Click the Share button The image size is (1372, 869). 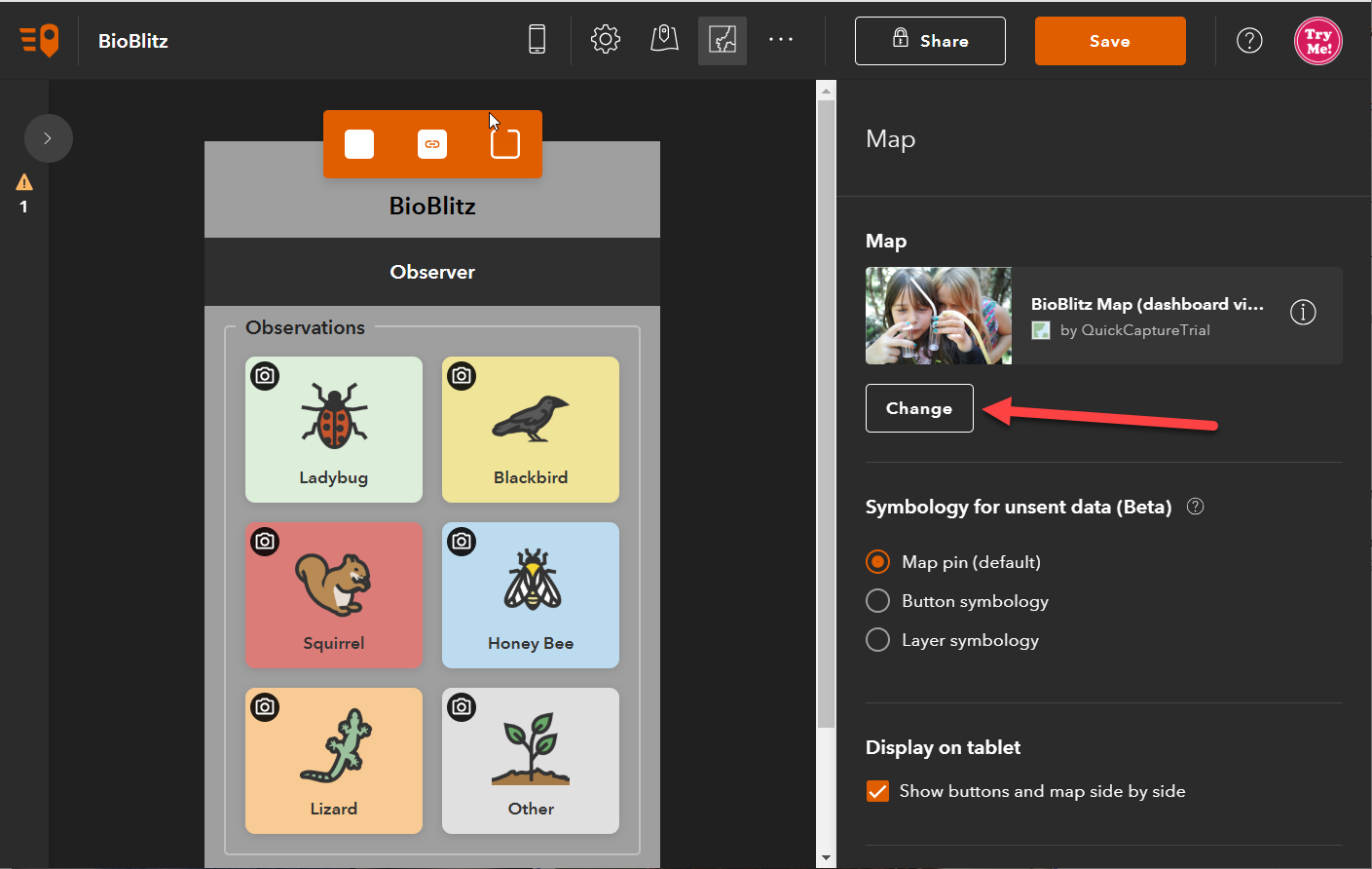(x=930, y=41)
